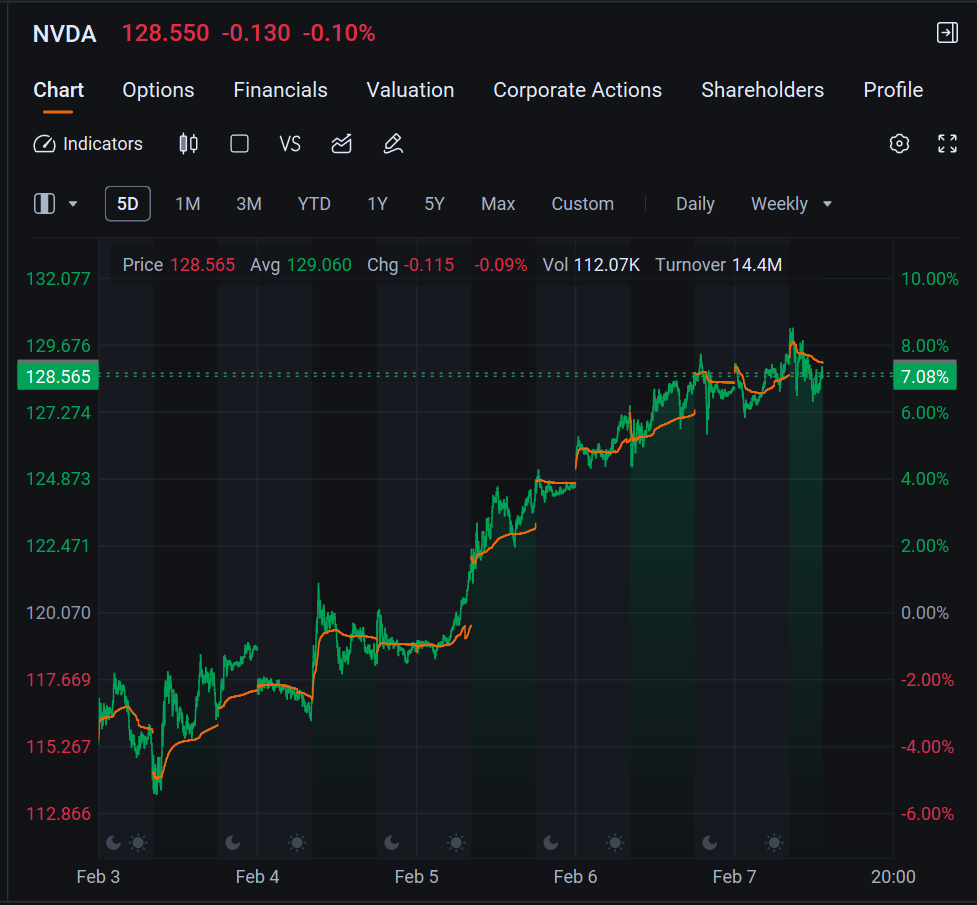Screen dimensions: 977x905
Task: Click the 132.077 price axis label
Action: [58, 279]
